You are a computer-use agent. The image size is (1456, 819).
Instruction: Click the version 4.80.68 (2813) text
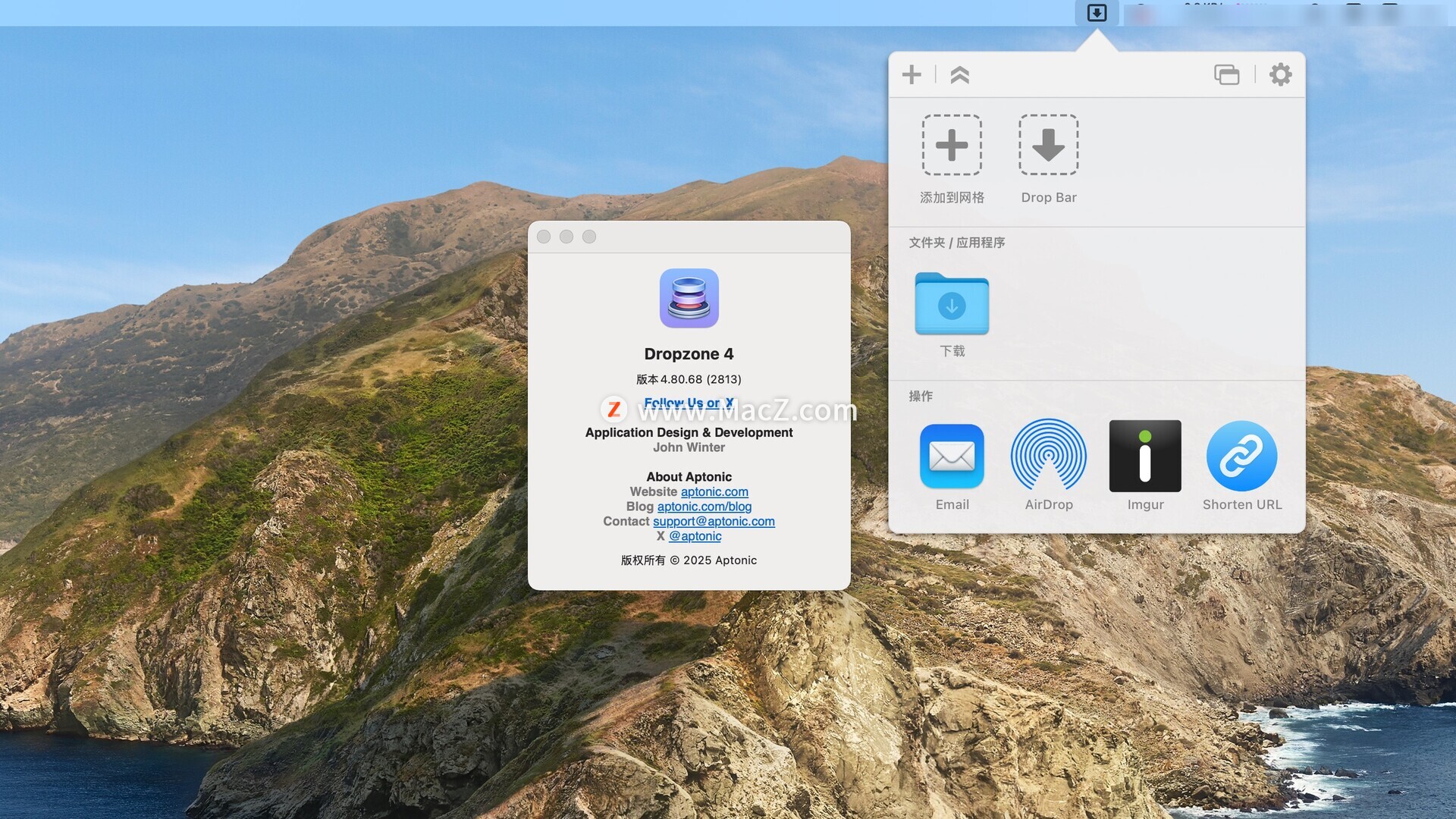689,379
